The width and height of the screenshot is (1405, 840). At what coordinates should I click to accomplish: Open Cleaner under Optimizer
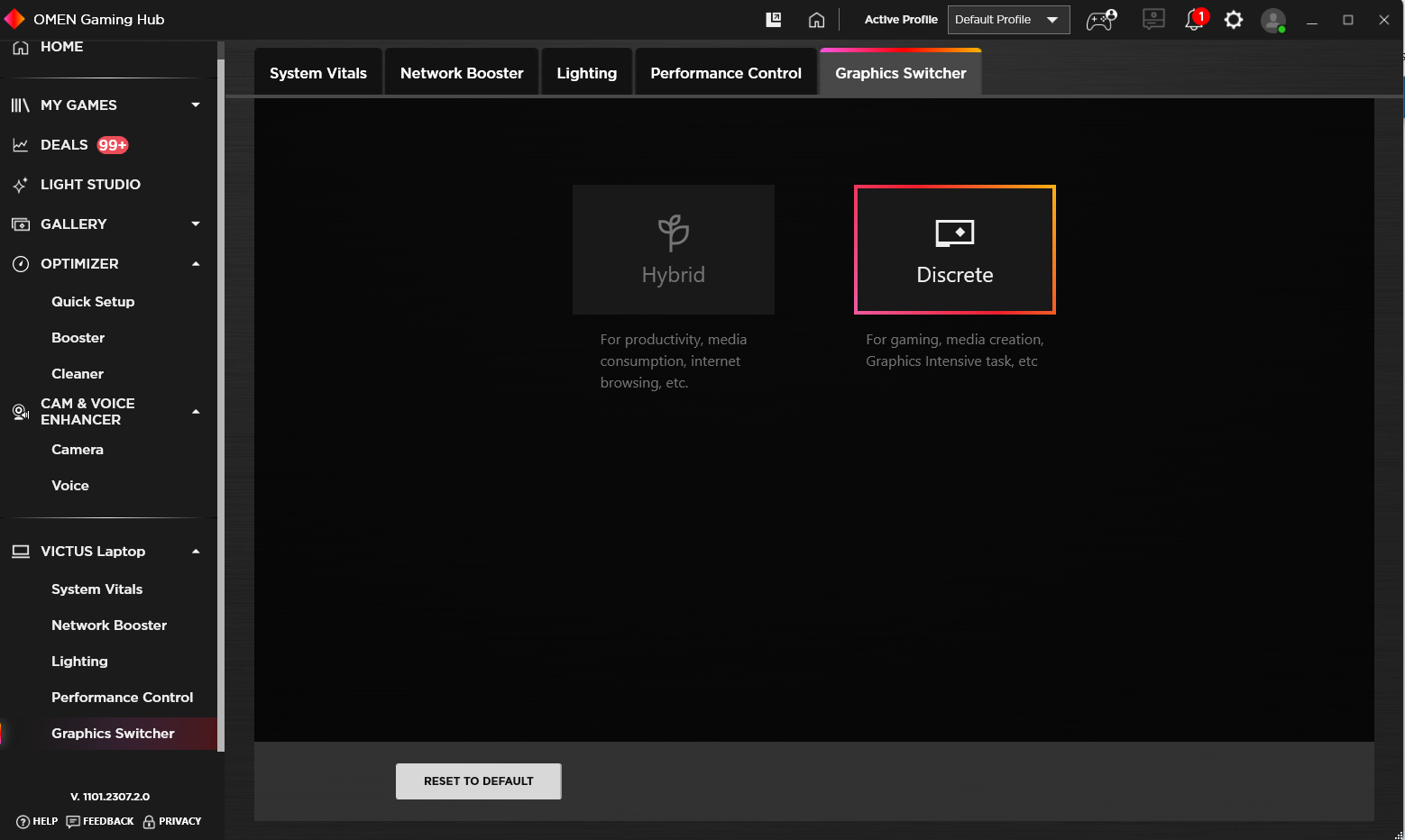click(x=78, y=374)
